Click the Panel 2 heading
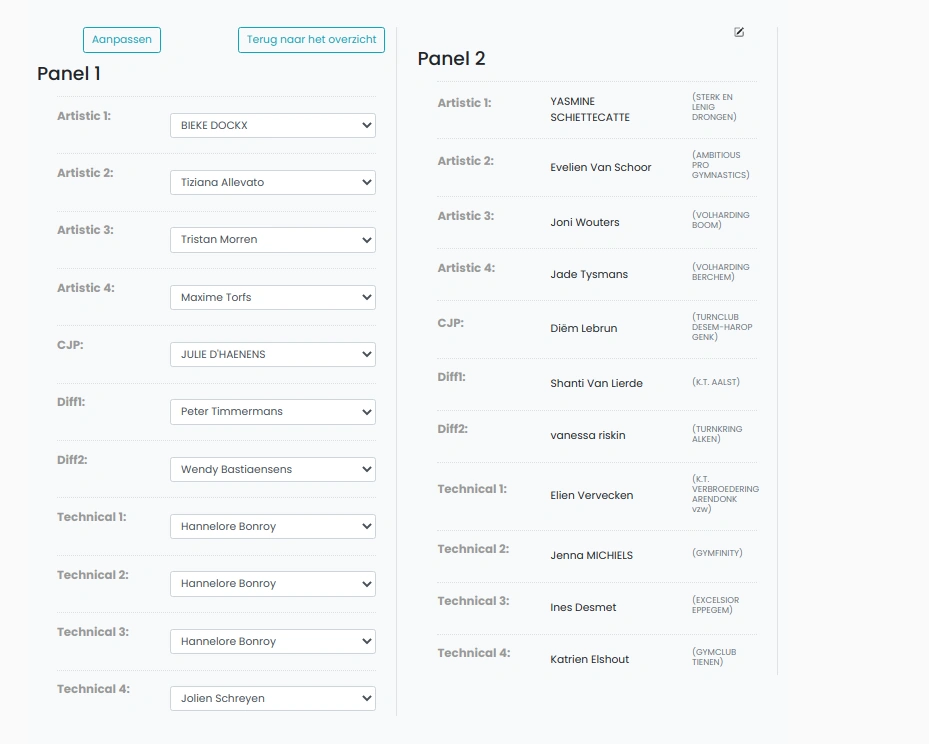This screenshot has height=744, width=929. point(451,59)
